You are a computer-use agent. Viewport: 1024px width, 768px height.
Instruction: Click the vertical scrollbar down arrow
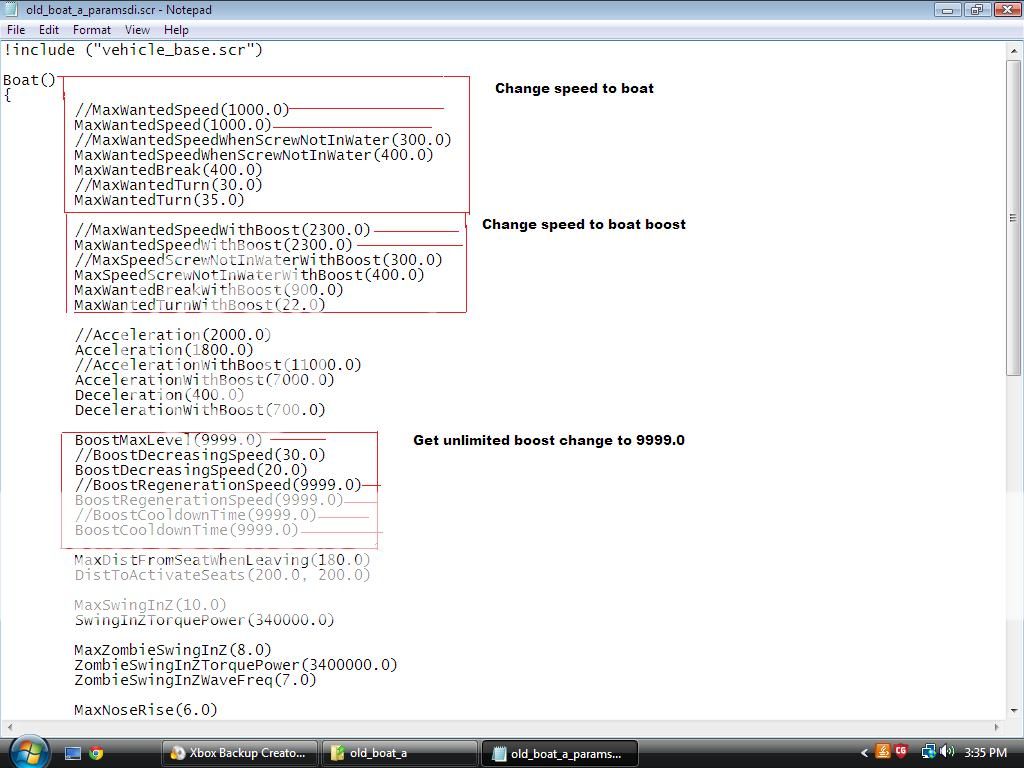pos(1014,709)
